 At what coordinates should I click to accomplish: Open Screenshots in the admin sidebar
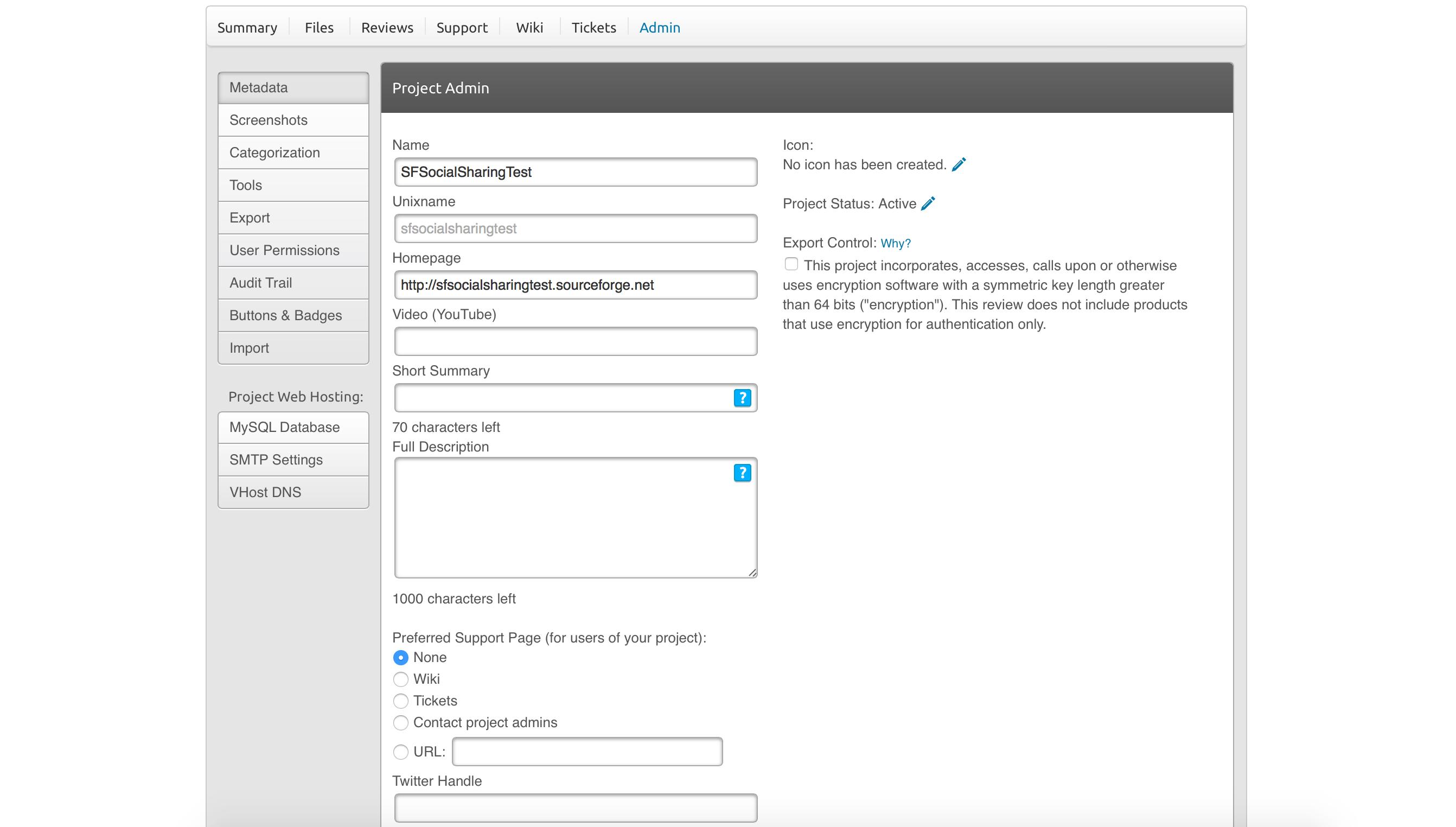[x=293, y=120]
